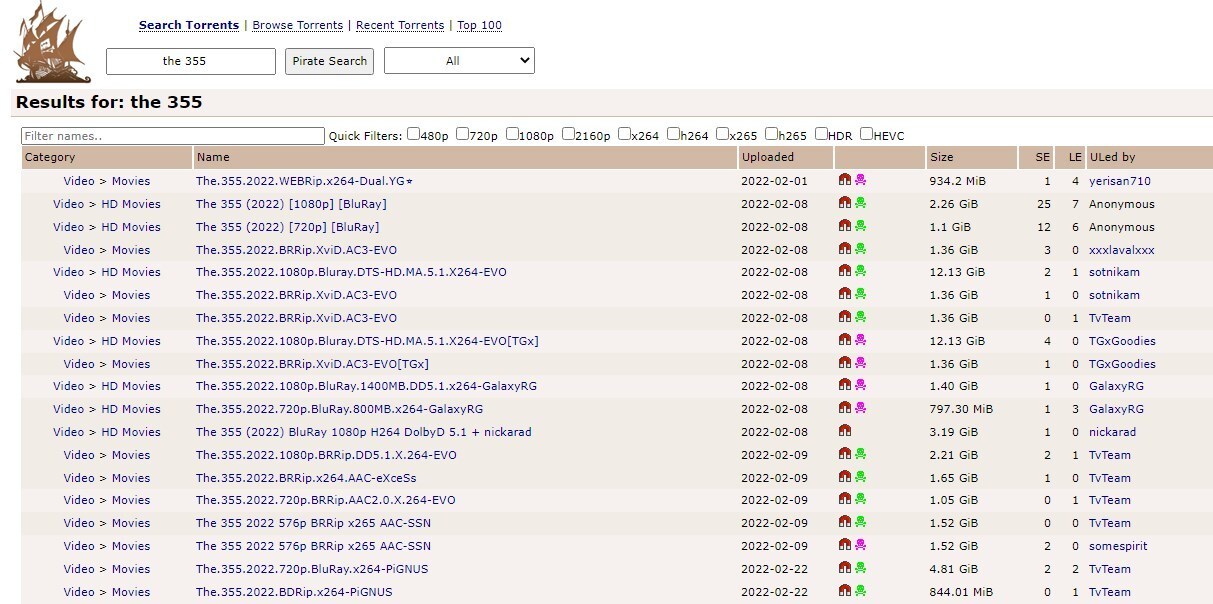Open the All category dropdown
The height and width of the screenshot is (604, 1213).
pyautogui.click(x=459, y=61)
